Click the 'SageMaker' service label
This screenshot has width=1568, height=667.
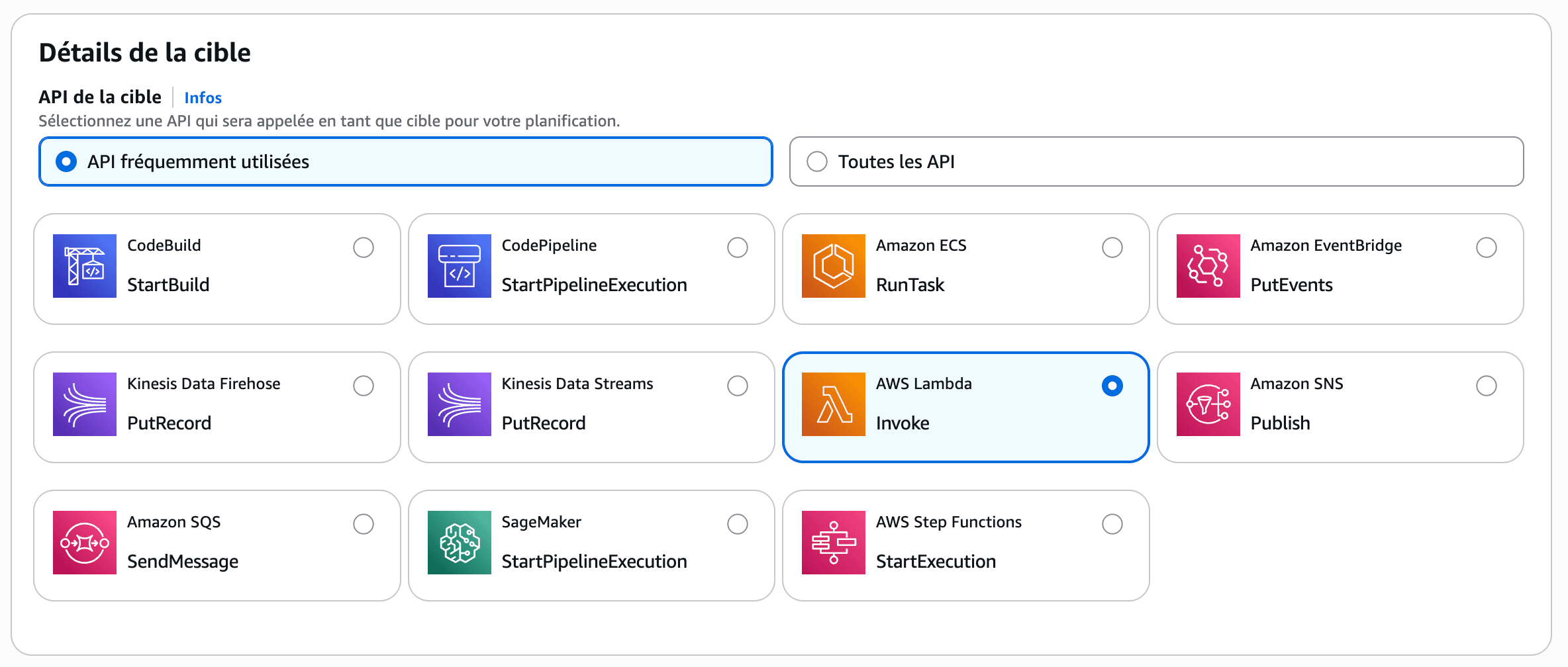(x=541, y=522)
